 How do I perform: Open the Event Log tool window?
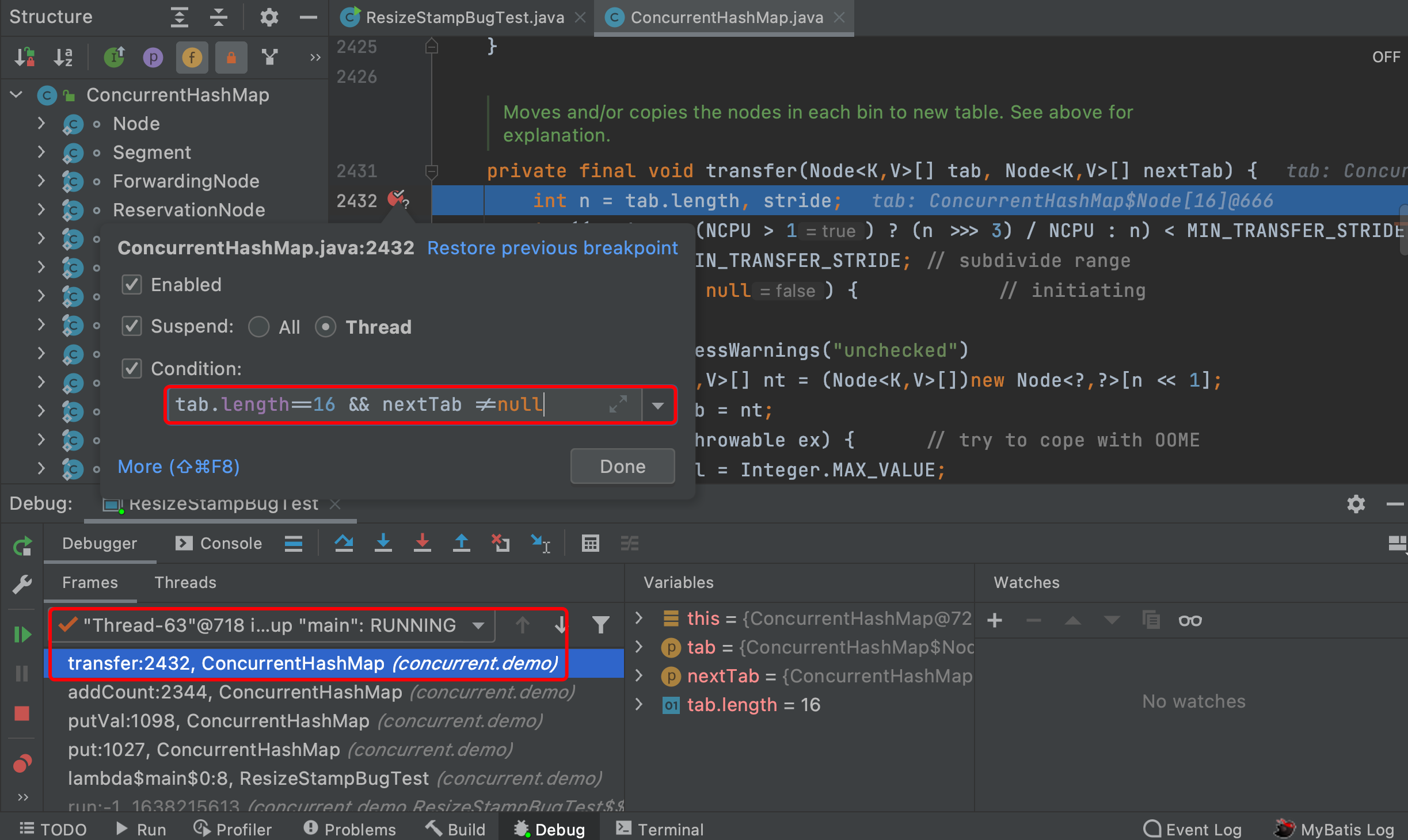pos(1192,829)
